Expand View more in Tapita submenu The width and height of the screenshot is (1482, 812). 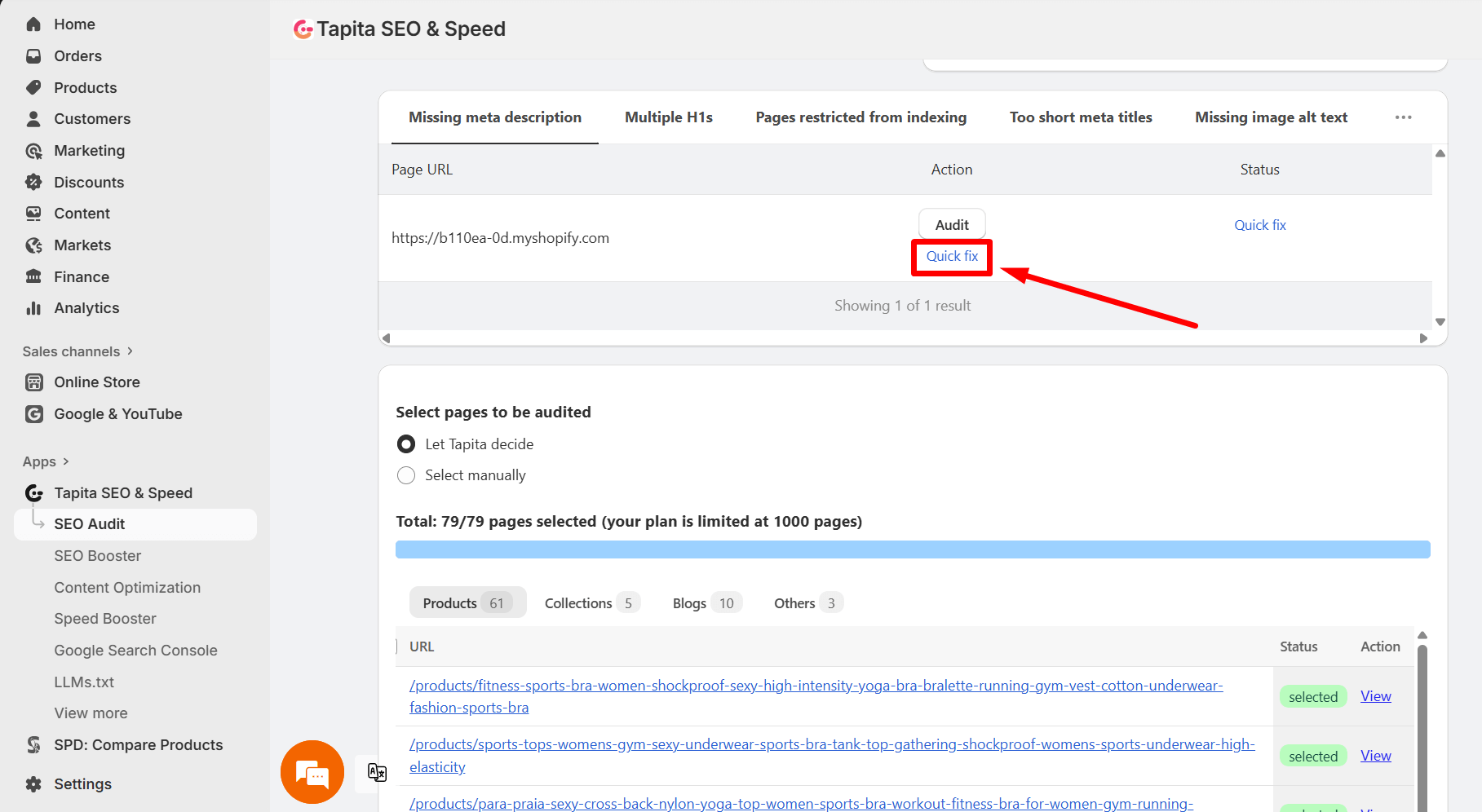pyautogui.click(x=91, y=713)
